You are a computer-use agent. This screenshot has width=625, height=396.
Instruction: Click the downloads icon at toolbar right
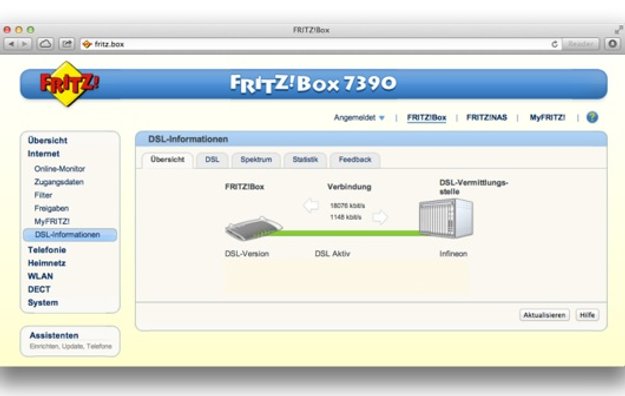pyautogui.click(x=613, y=43)
